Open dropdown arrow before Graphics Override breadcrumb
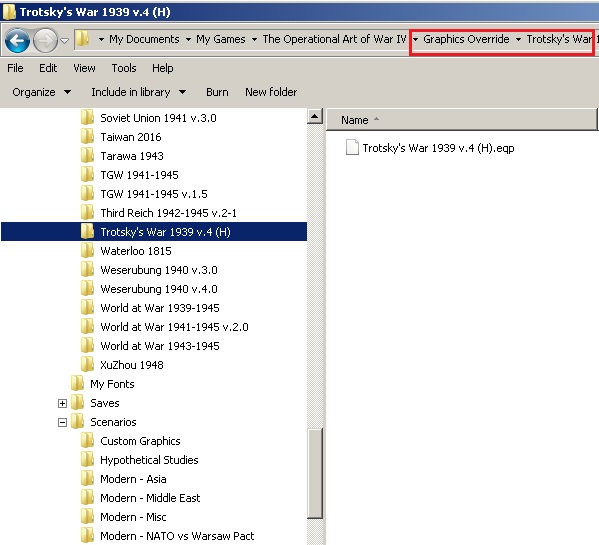 click(x=416, y=39)
